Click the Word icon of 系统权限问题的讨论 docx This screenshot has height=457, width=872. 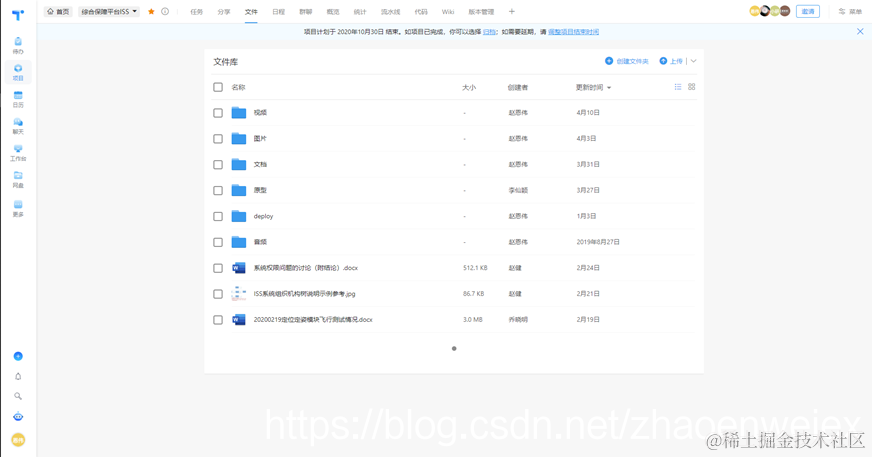click(x=239, y=268)
